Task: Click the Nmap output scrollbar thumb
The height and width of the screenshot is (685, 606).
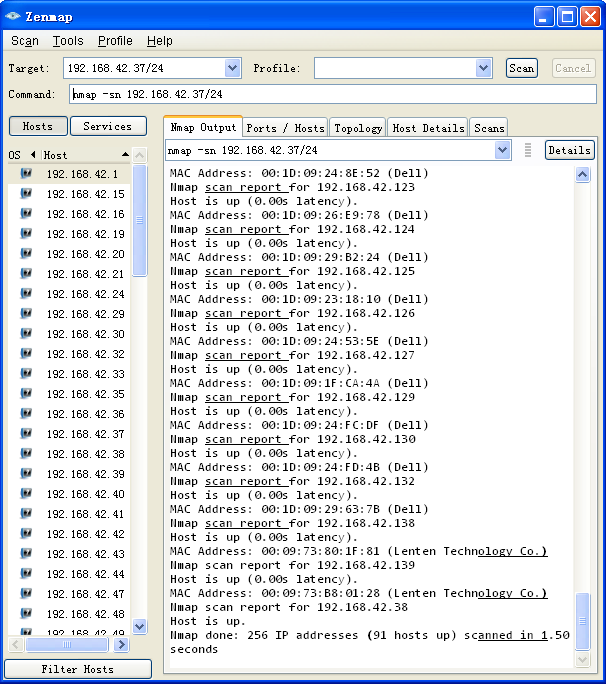Action: 582,621
